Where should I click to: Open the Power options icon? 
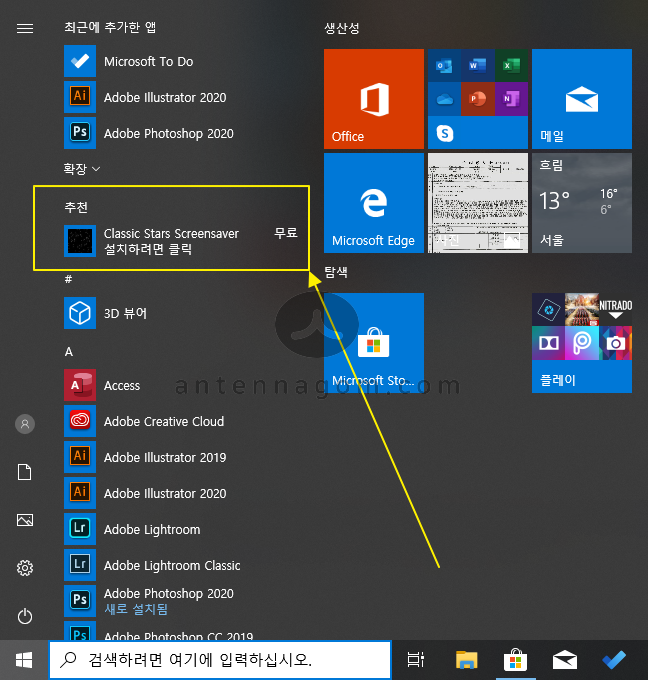click(x=25, y=616)
